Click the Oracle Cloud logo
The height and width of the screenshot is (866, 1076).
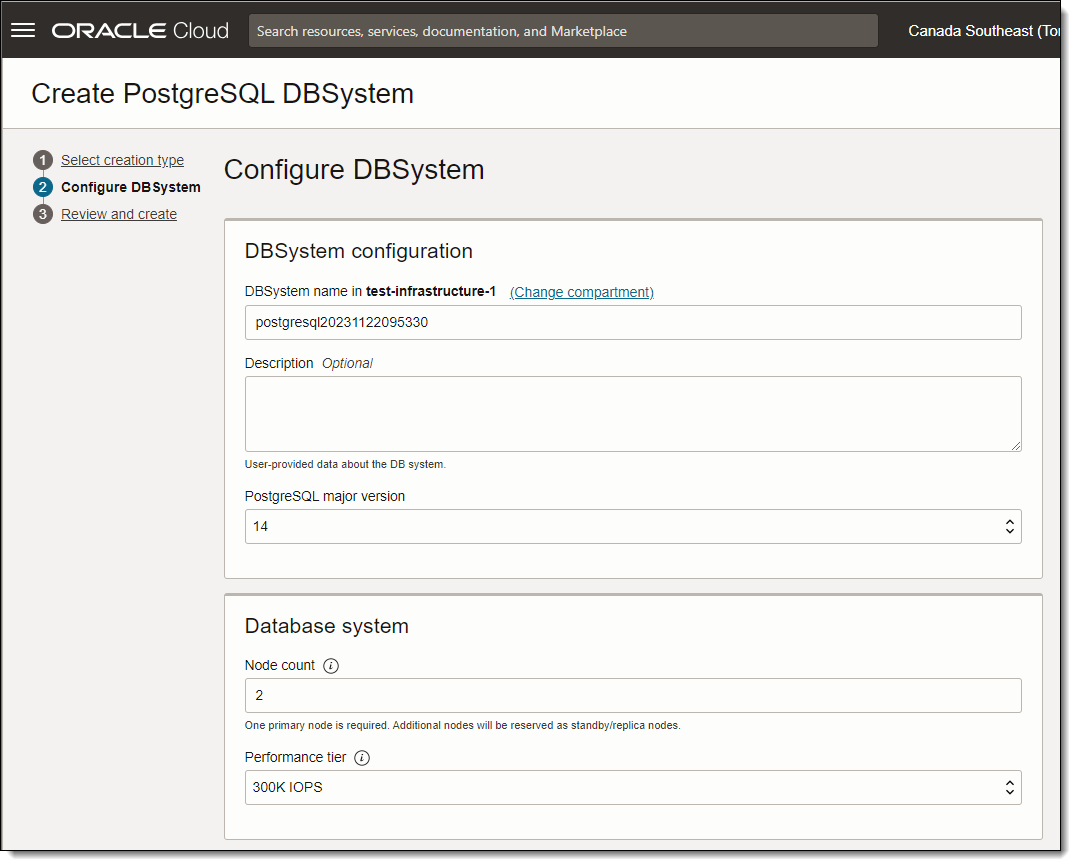point(140,31)
